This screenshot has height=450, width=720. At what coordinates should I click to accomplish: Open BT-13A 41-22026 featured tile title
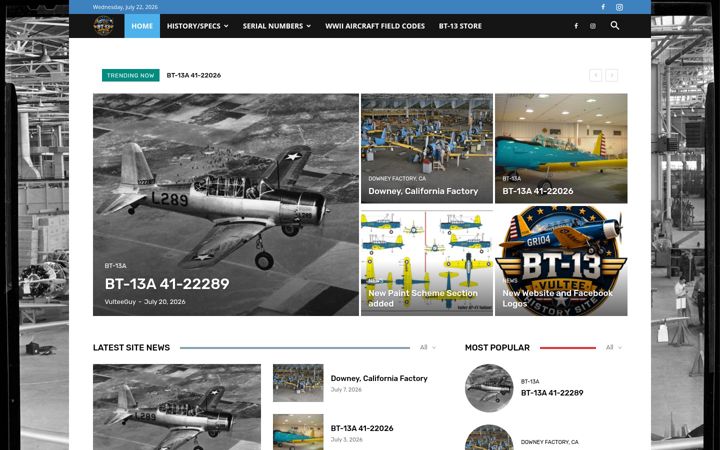click(x=538, y=191)
